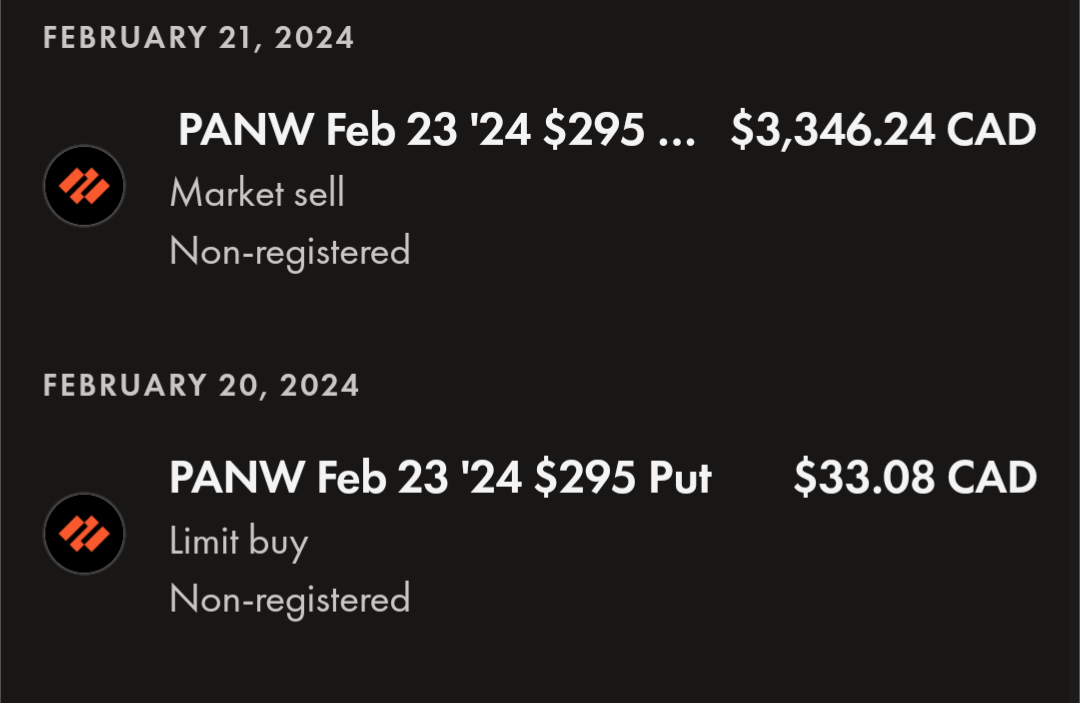Click CAD next to the $3,346.24 amount

coord(991,130)
